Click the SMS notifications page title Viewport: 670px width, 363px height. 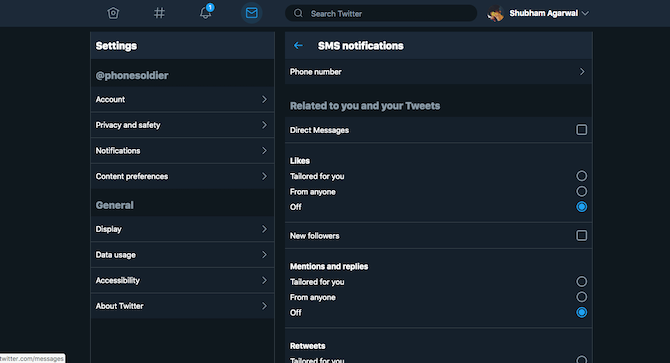(x=361, y=46)
